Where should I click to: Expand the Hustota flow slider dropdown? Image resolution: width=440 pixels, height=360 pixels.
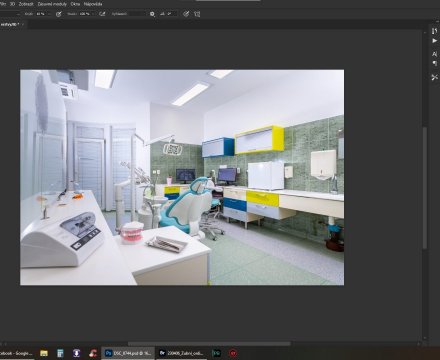(x=93, y=14)
